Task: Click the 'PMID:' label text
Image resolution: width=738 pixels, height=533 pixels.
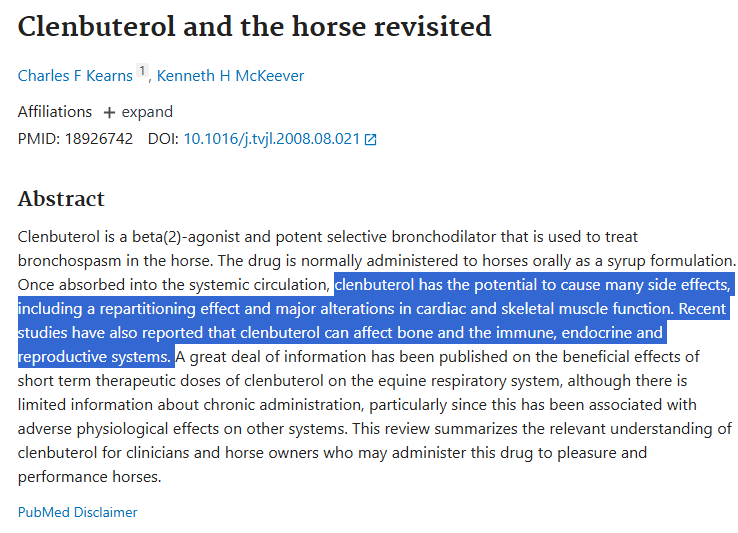Action: 39,139
